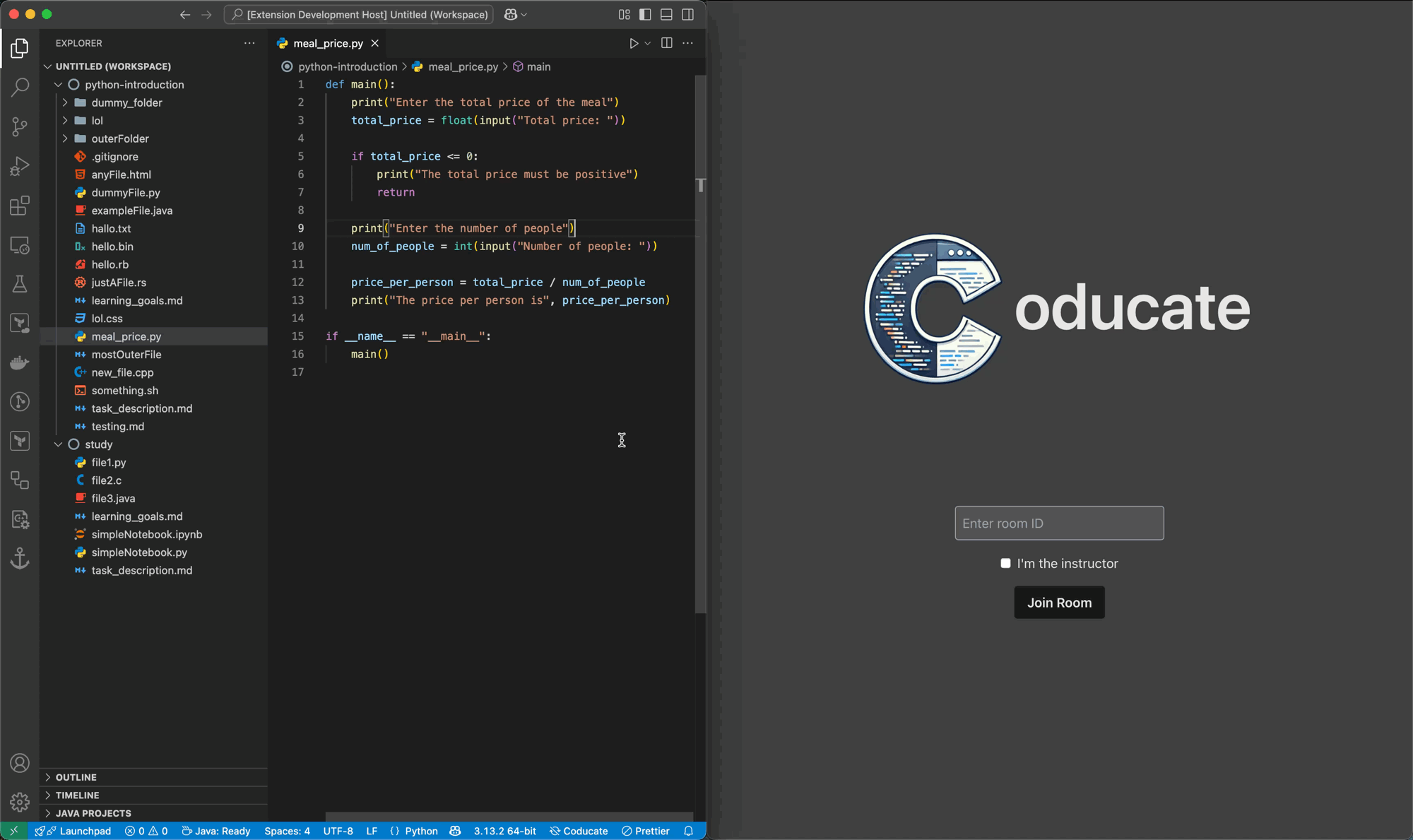Open the Testing flask view
The image size is (1413, 840).
click(x=20, y=284)
